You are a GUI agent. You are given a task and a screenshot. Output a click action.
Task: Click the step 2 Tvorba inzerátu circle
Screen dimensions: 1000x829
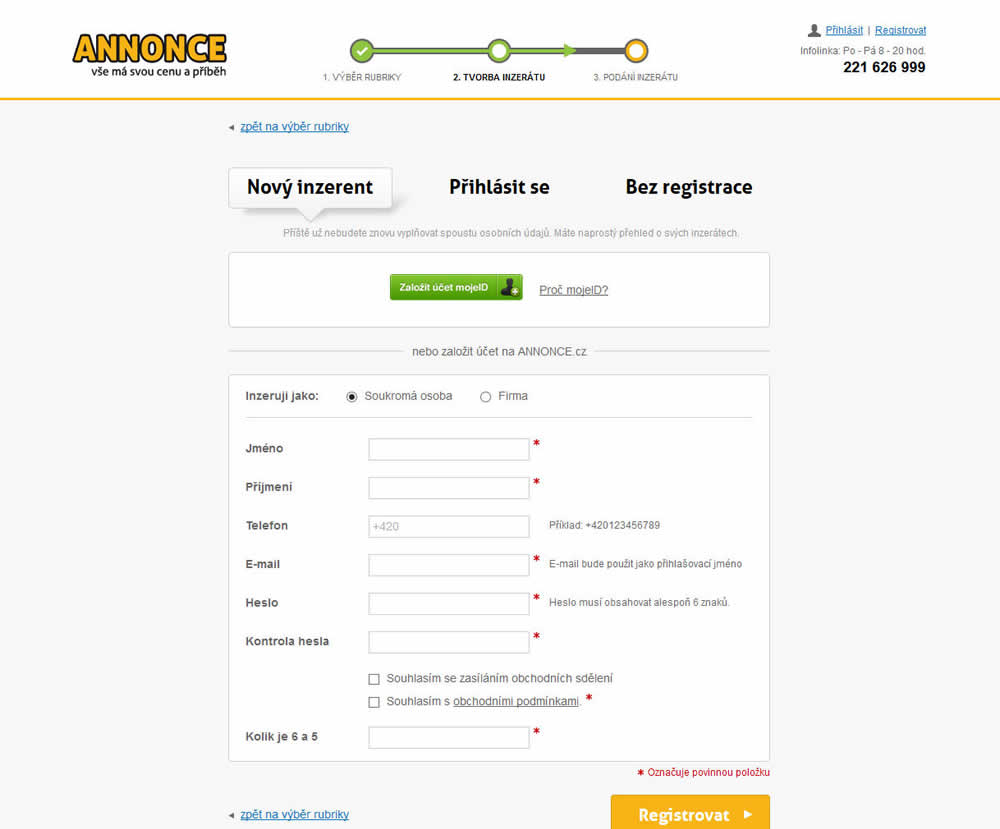coord(499,50)
